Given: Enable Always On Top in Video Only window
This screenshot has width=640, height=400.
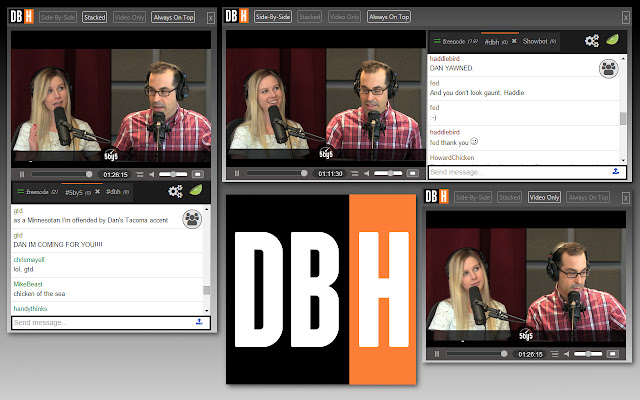Looking at the screenshot, I should (x=588, y=197).
